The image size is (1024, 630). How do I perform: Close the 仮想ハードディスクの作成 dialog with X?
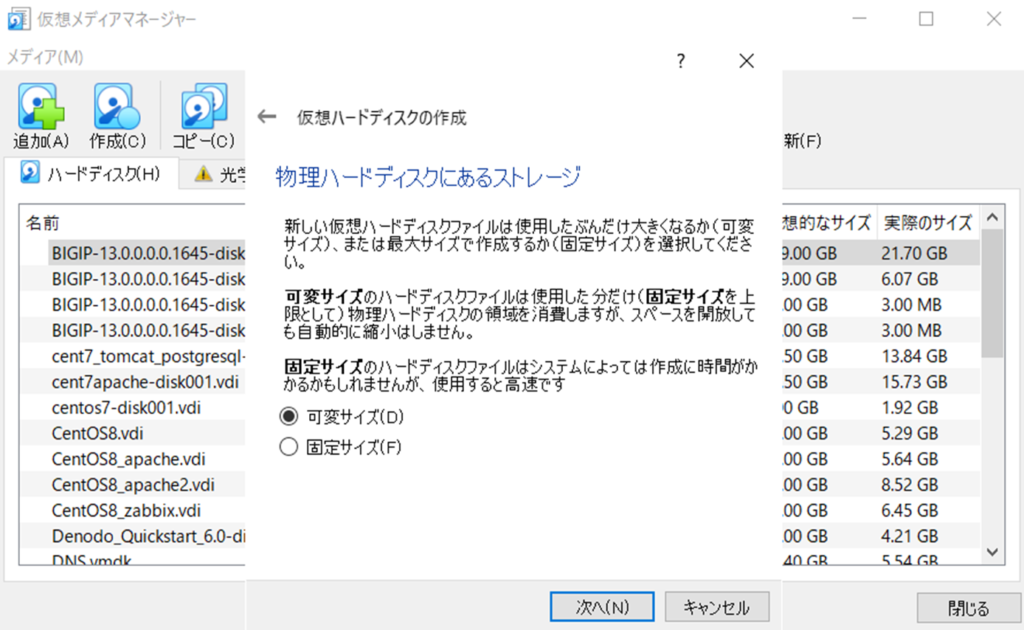click(x=746, y=61)
